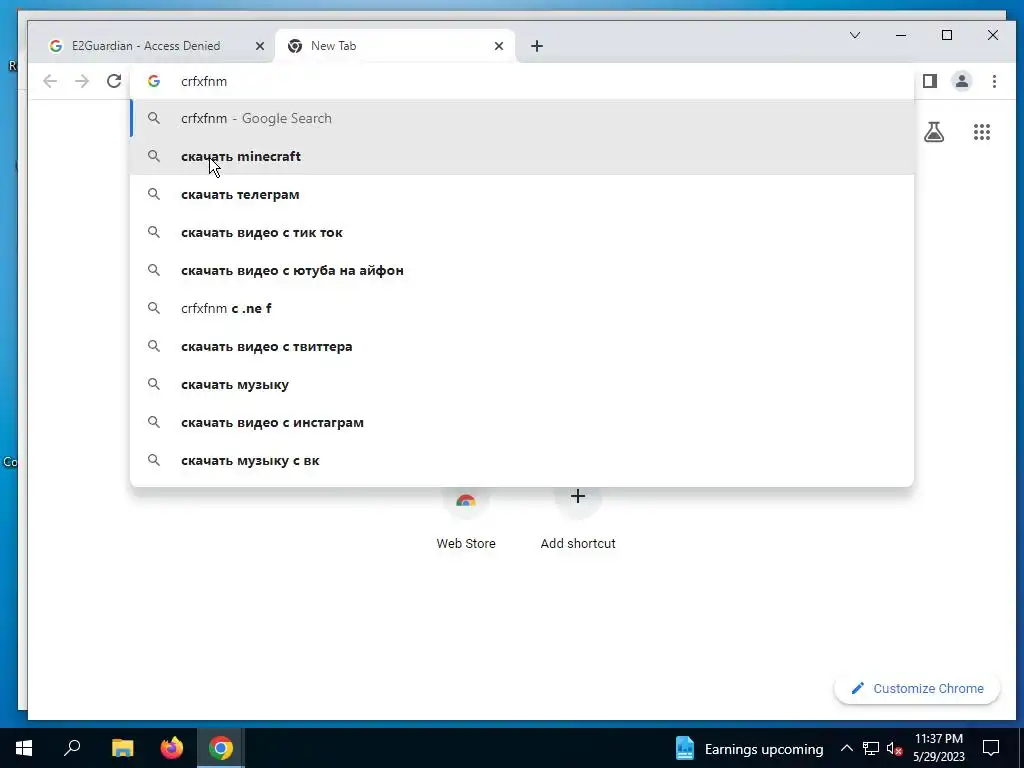Switch to E2Guardian - Access Denied tab
Viewport: 1024px width, 768px height.
(x=146, y=46)
